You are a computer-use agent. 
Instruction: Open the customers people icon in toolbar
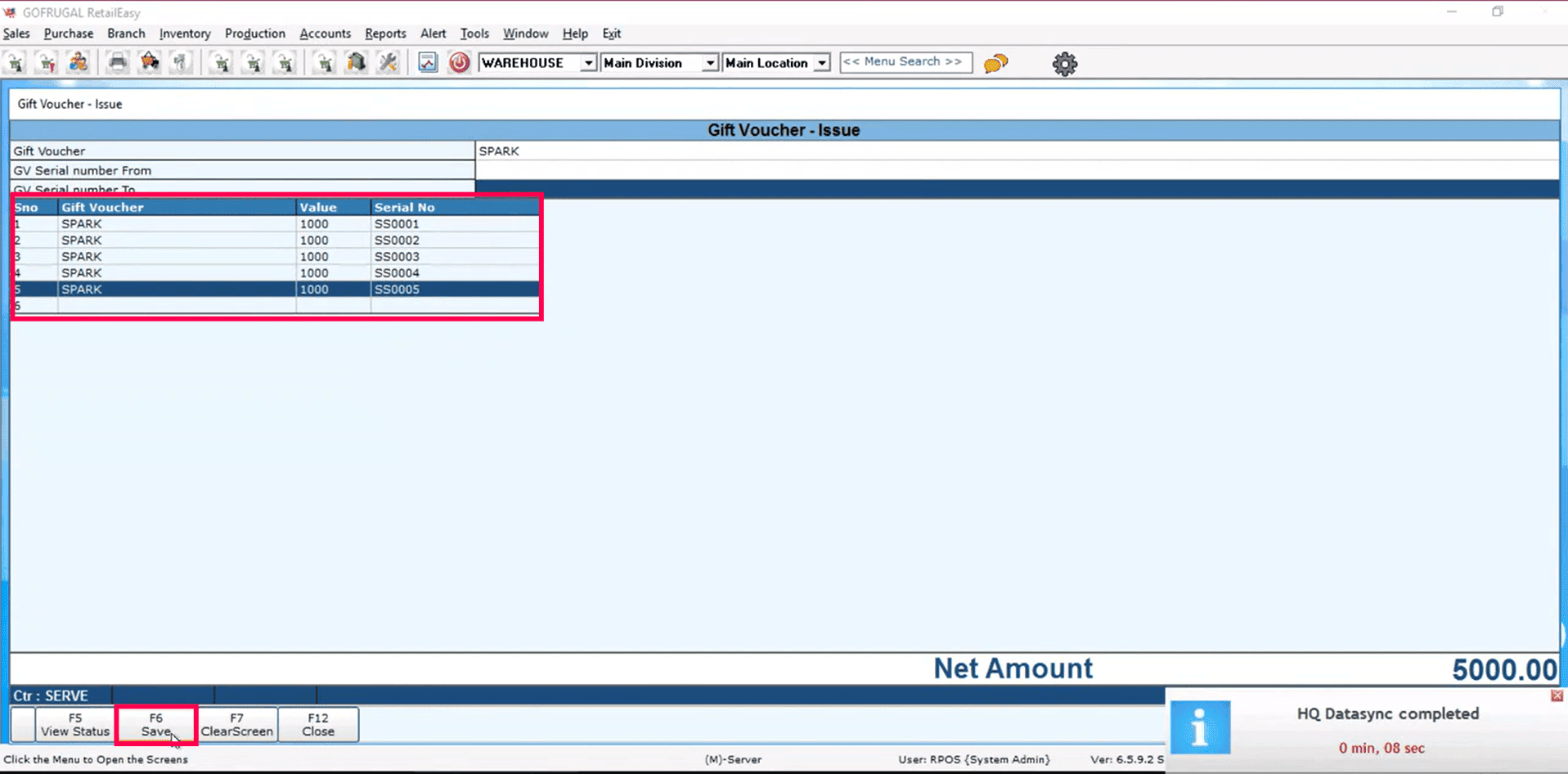(x=79, y=63)
